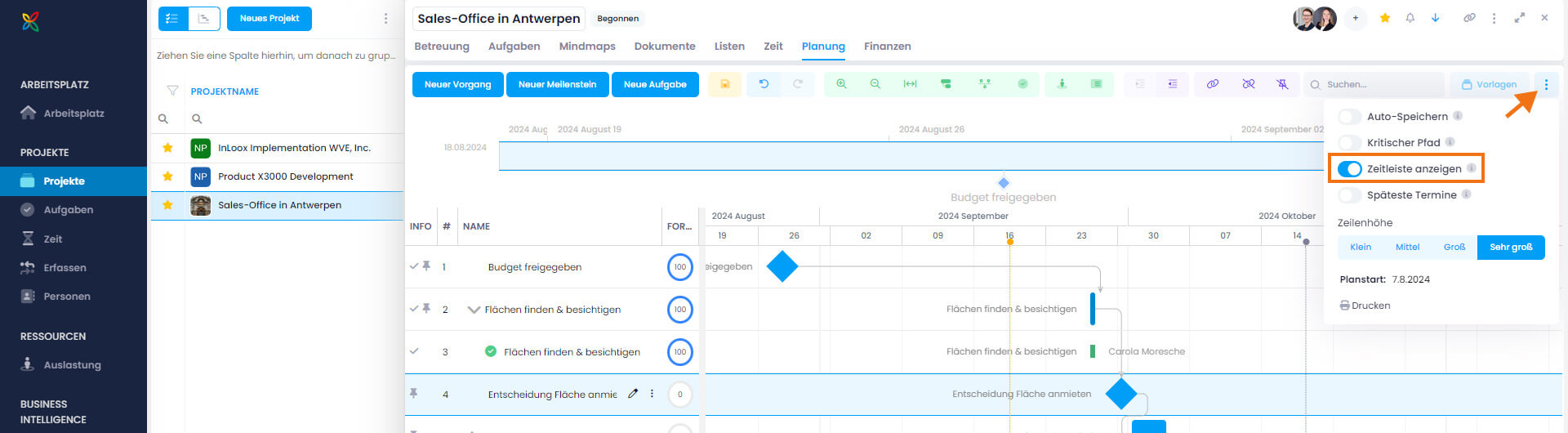This screenshot has width=1568, height=433.
Task: Unstar the InLoox Implementation WVE project
Action: tap(167, 148)
